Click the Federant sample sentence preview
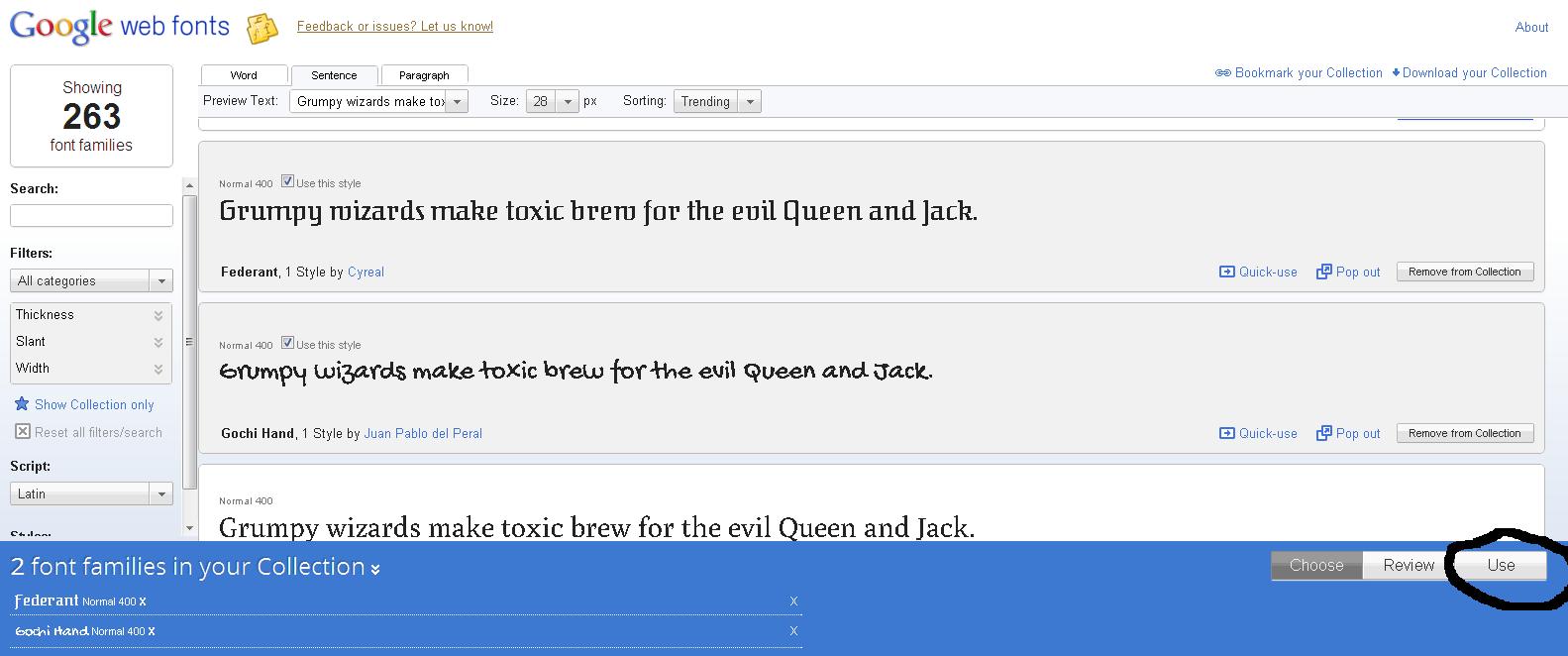 pos(598,212)
